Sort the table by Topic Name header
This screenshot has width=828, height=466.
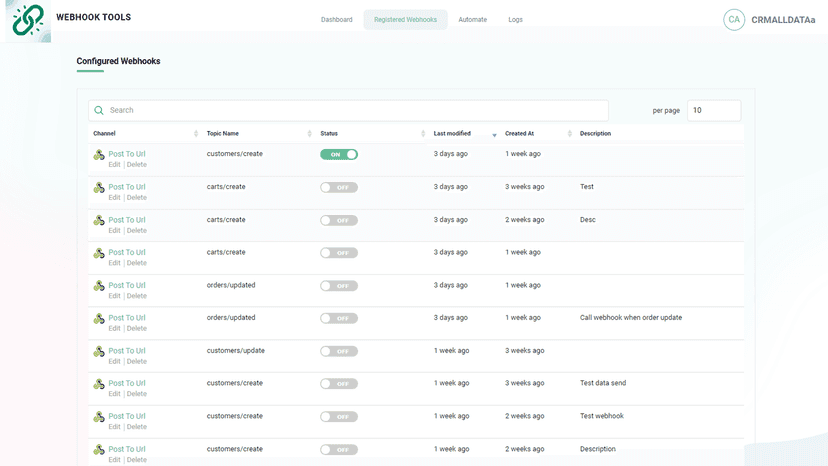pos(222,134)
